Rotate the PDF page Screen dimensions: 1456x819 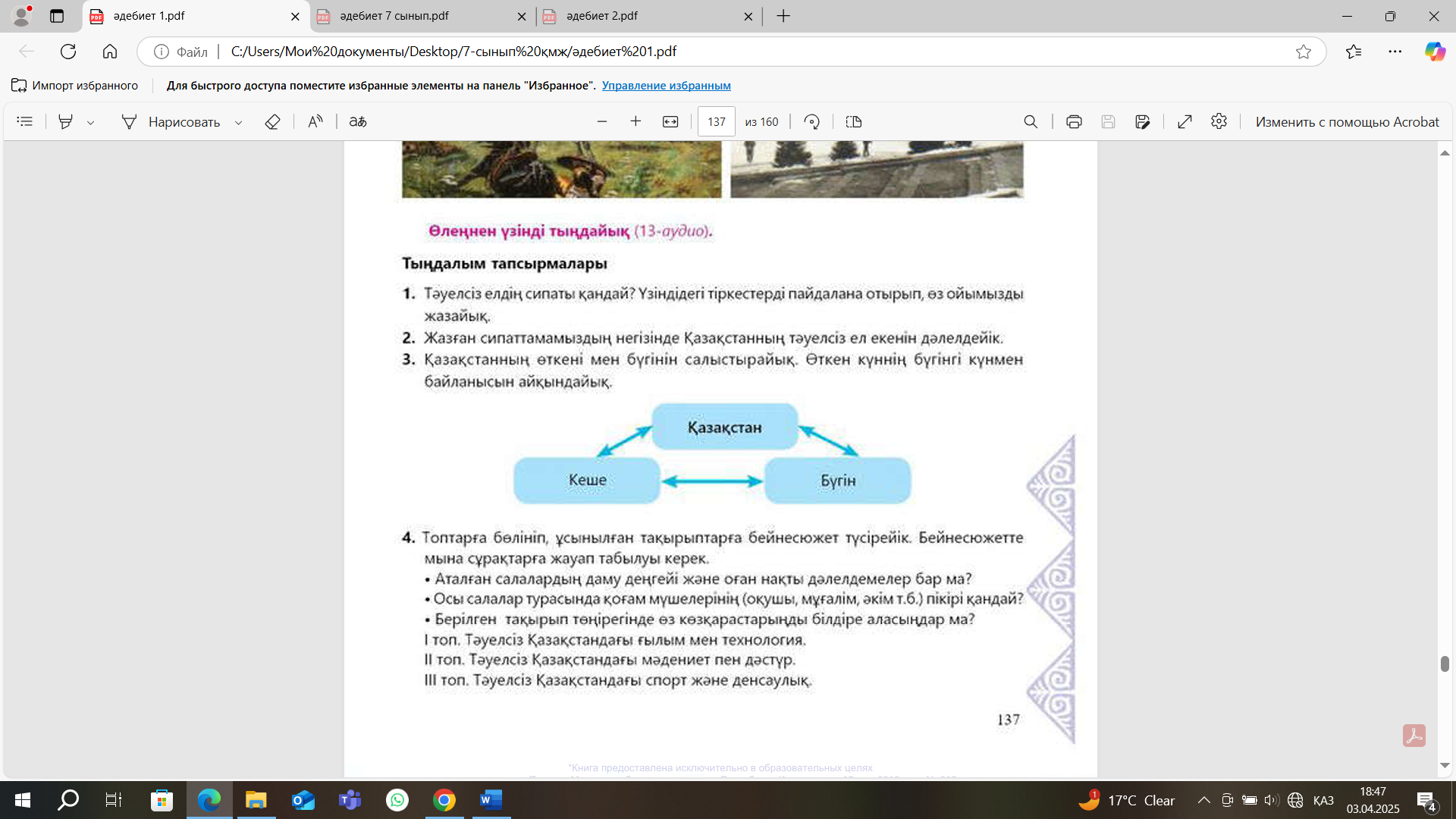tap(811, 121)
